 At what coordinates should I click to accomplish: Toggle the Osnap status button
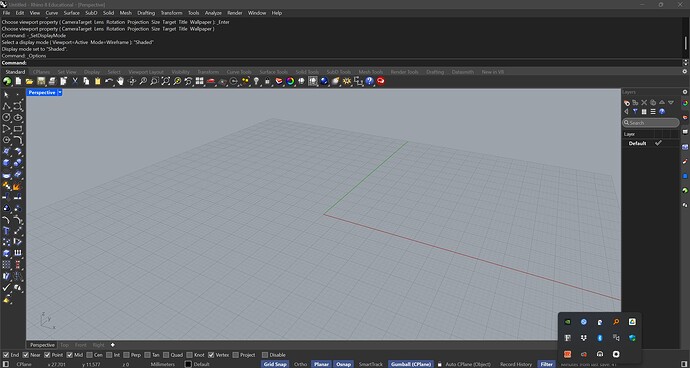click(343, 364)
